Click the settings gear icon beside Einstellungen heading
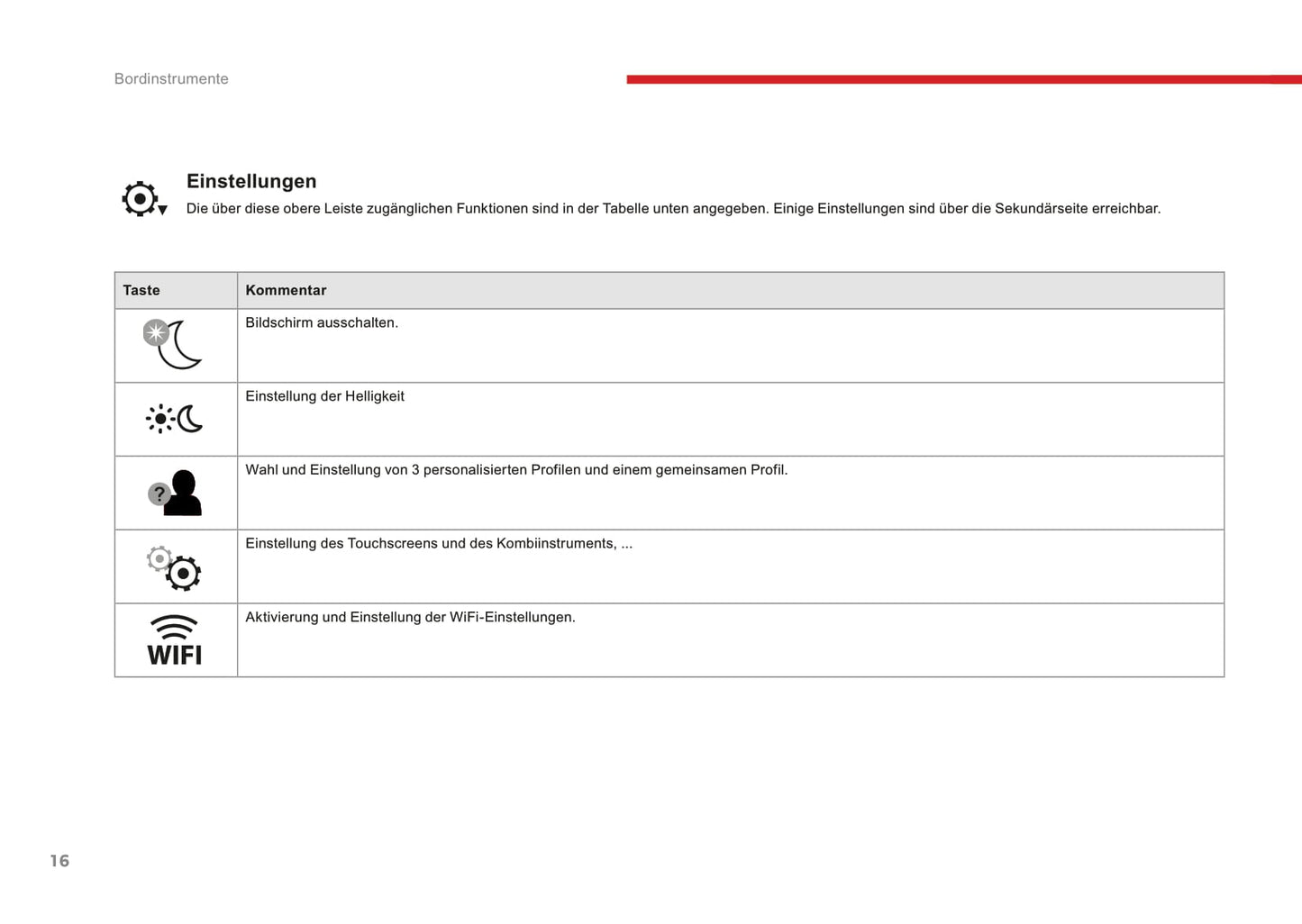This screenshot has width=1302, height=924. tap(140, 199)
